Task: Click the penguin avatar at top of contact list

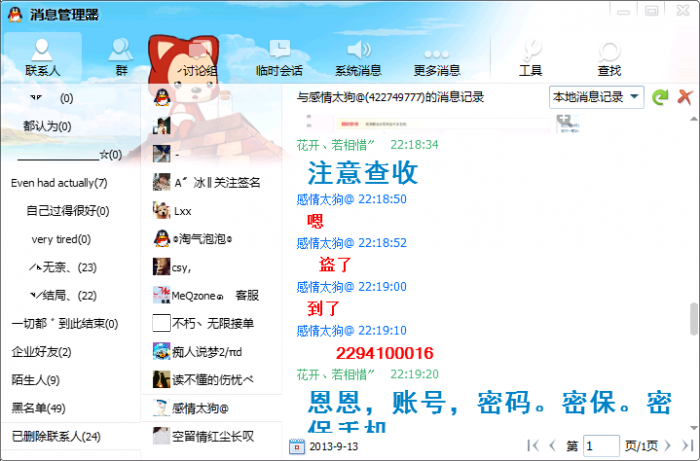Action: pos(162,98)
